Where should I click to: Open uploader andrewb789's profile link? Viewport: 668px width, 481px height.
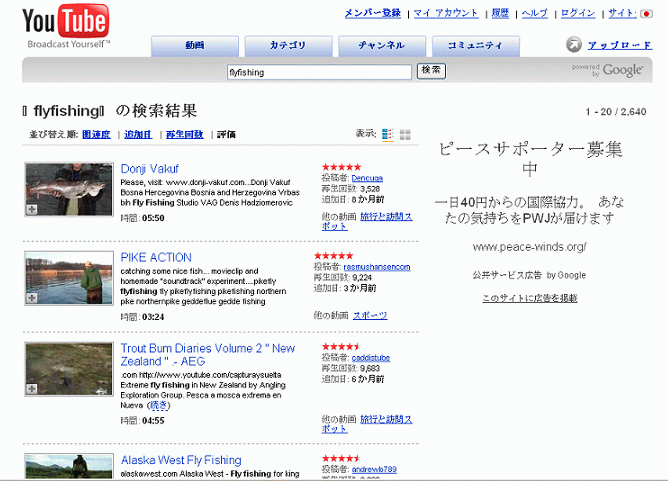(x=374, y=469)
